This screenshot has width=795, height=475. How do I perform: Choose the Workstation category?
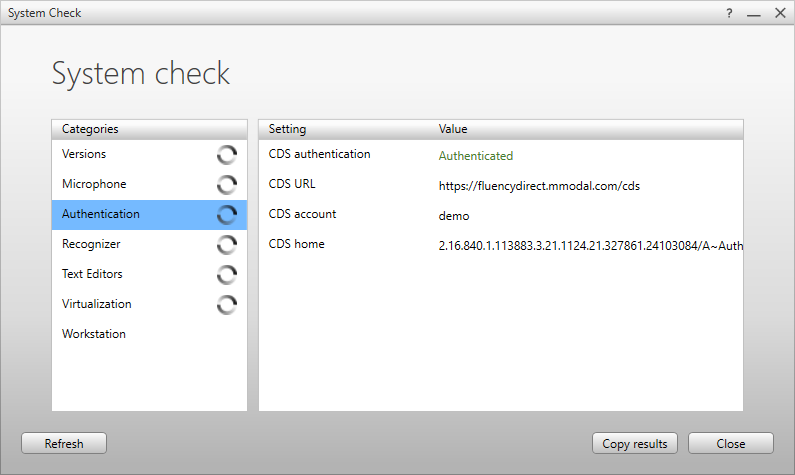point(94,334)
